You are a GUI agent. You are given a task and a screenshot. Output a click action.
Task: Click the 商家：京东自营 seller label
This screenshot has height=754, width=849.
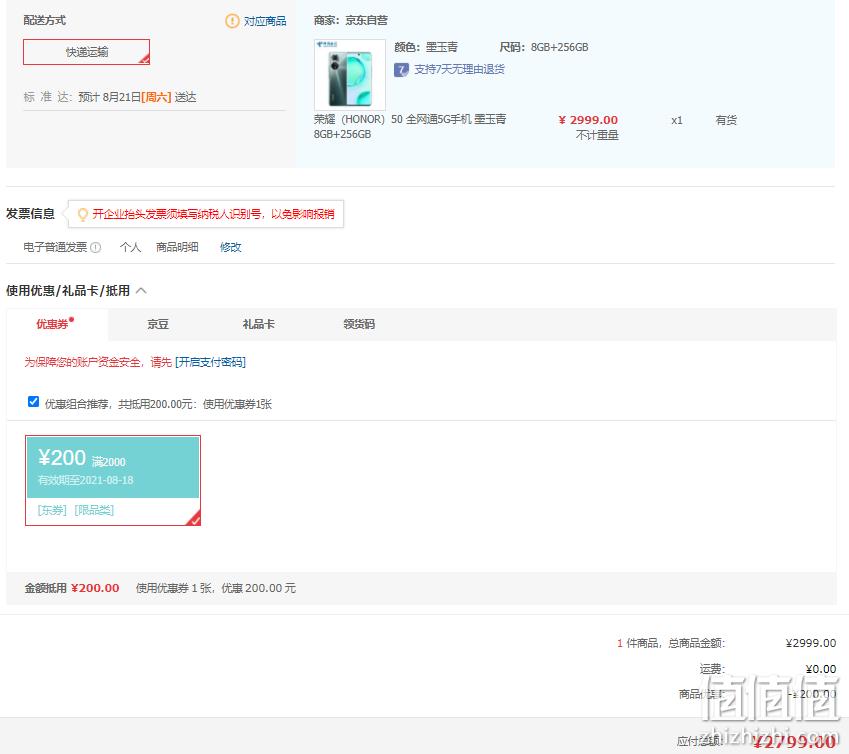point(351,21)
